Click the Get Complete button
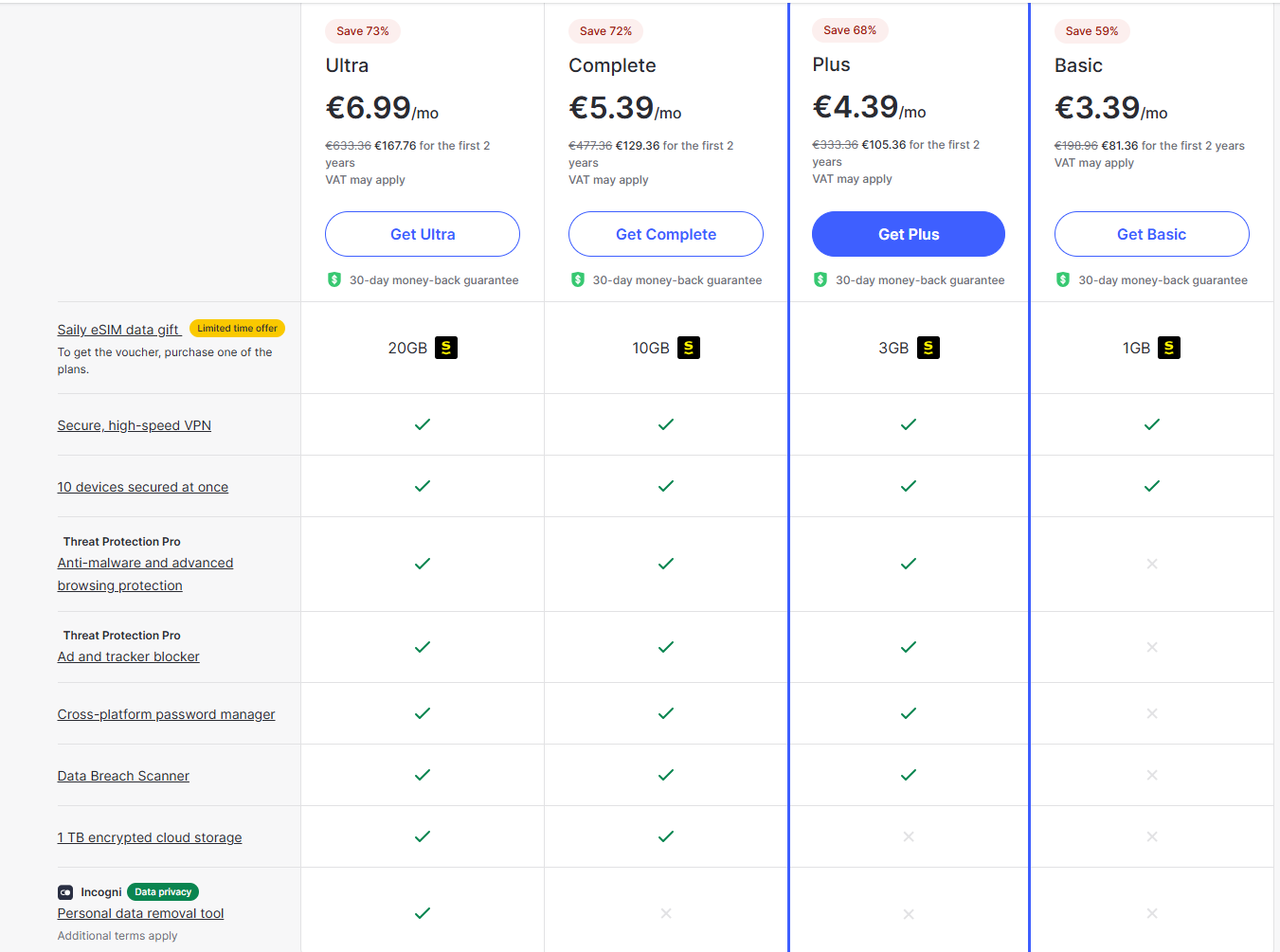1280x952 pixels. click(x=666, y=234)
